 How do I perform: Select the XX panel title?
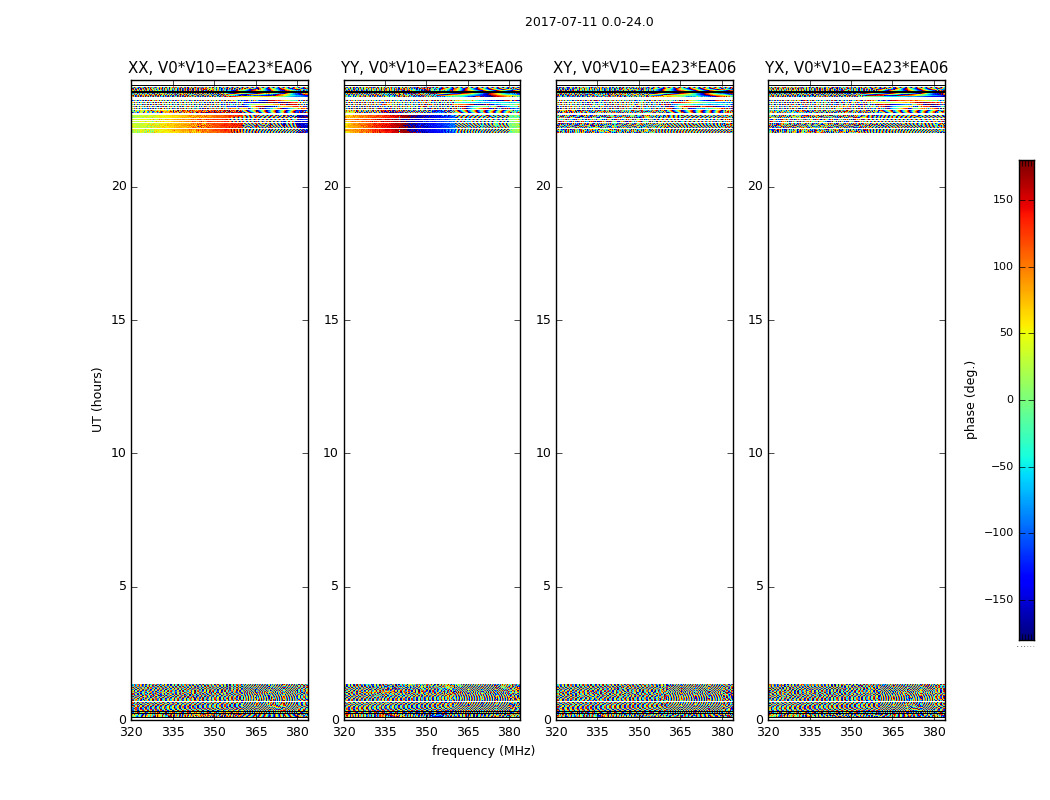click(220, 68)
